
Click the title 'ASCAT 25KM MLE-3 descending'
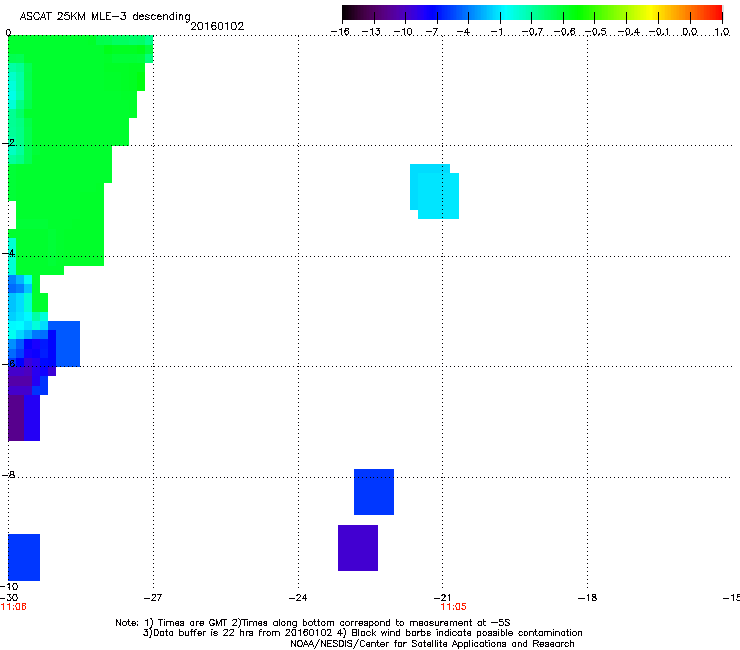[x=105, y=16]
